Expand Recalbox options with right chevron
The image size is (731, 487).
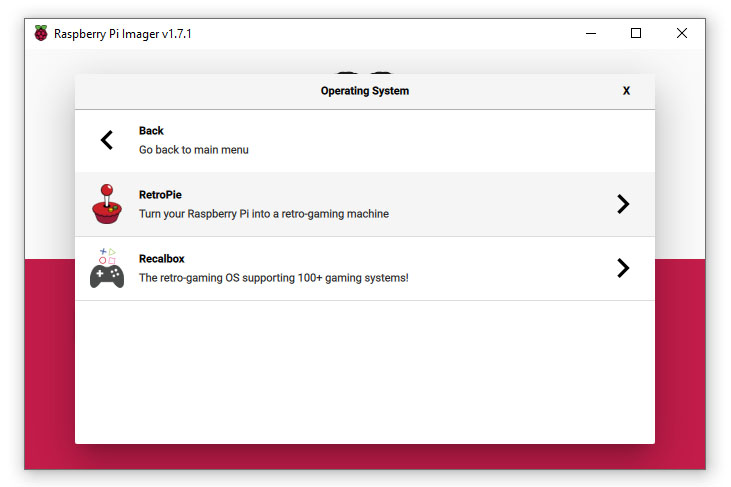(623, 268)
